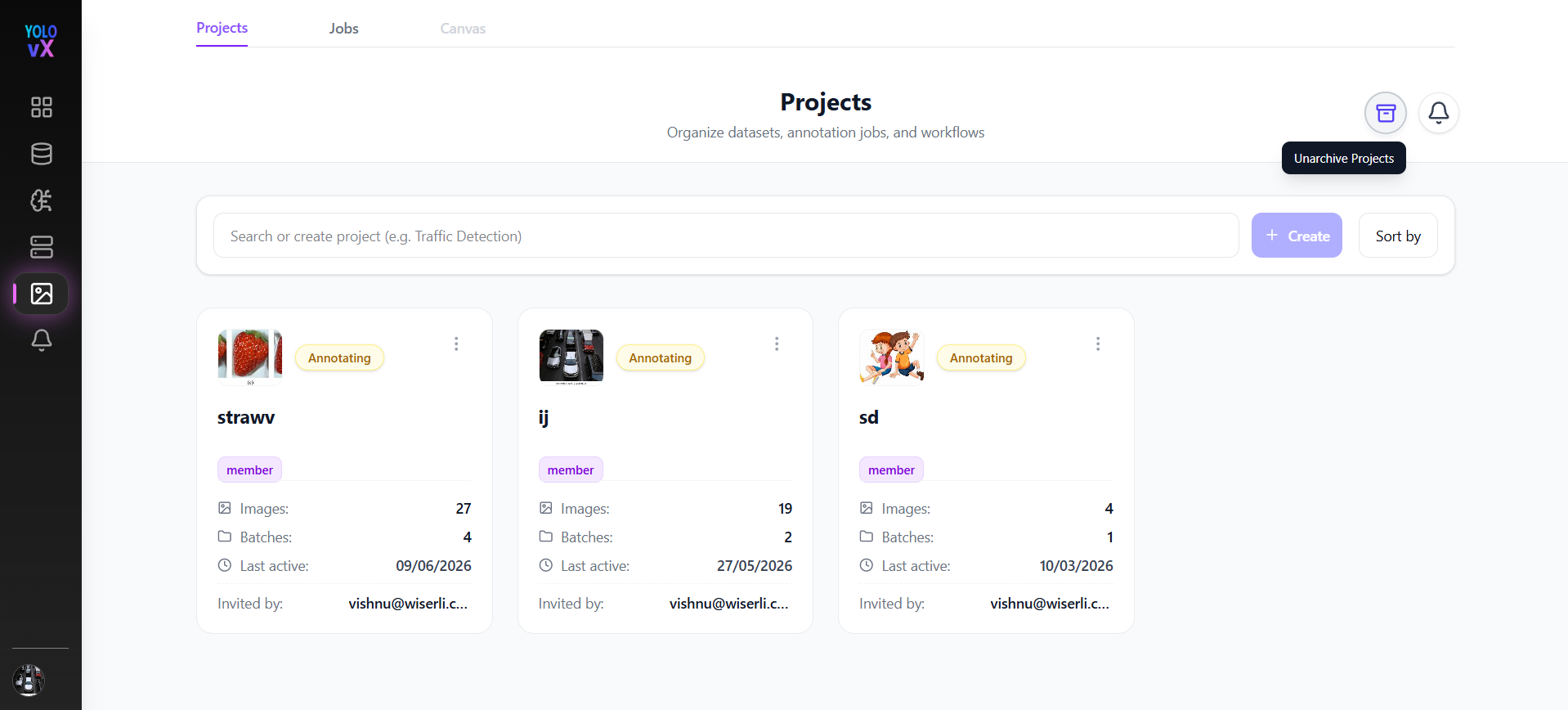The height and width of the screenshot is (710, 1568).
Task: Open the server stack icon in sidebar
Action: 42,247
